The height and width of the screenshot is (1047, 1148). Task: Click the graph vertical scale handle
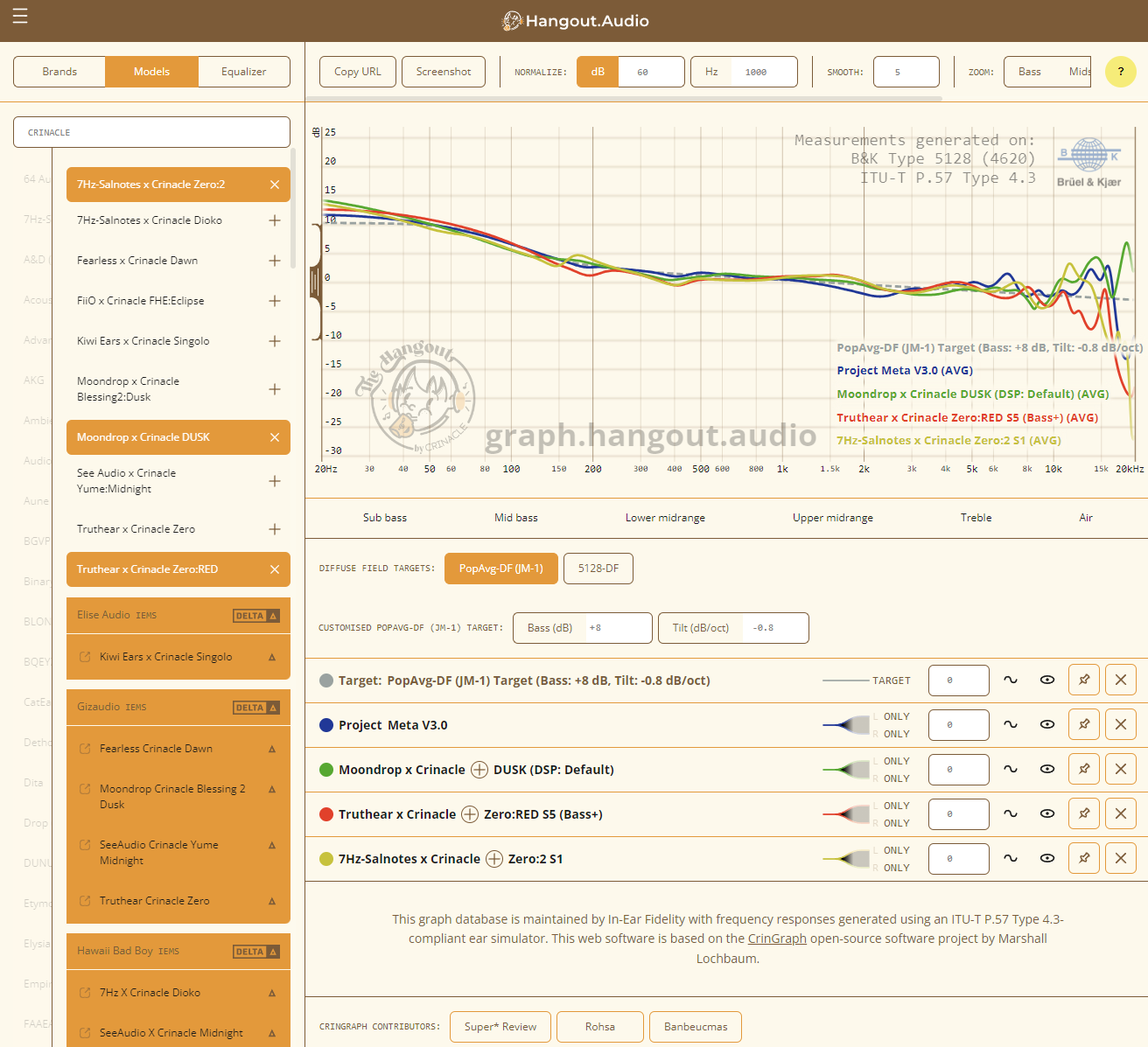(x=314, y=282)
